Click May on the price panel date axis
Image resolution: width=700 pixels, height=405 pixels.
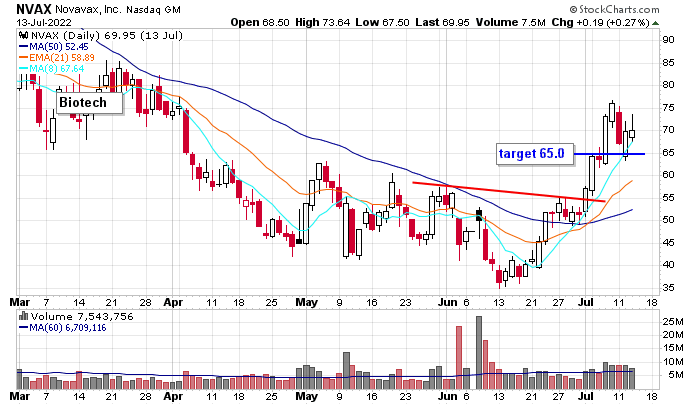pyautogui.click(x=306, y=302)
